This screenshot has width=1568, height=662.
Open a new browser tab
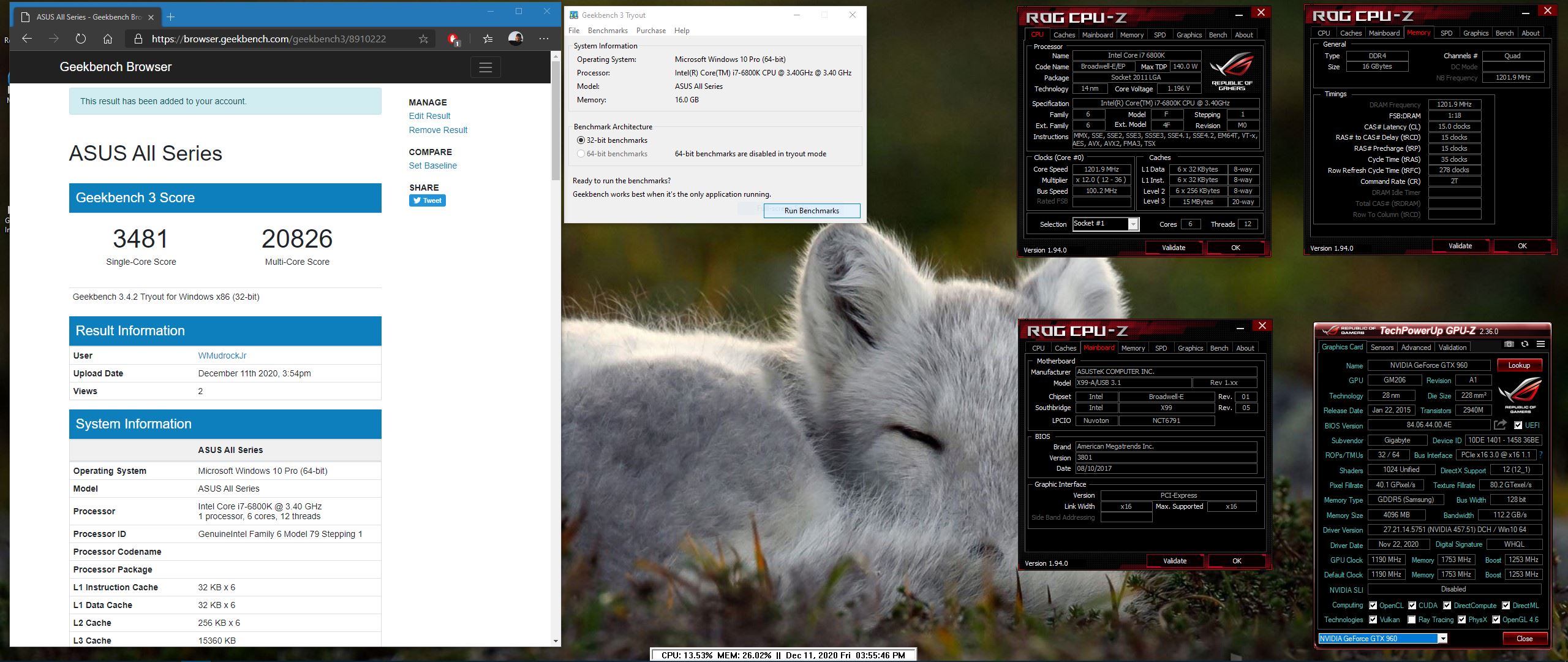coord(171,17)
